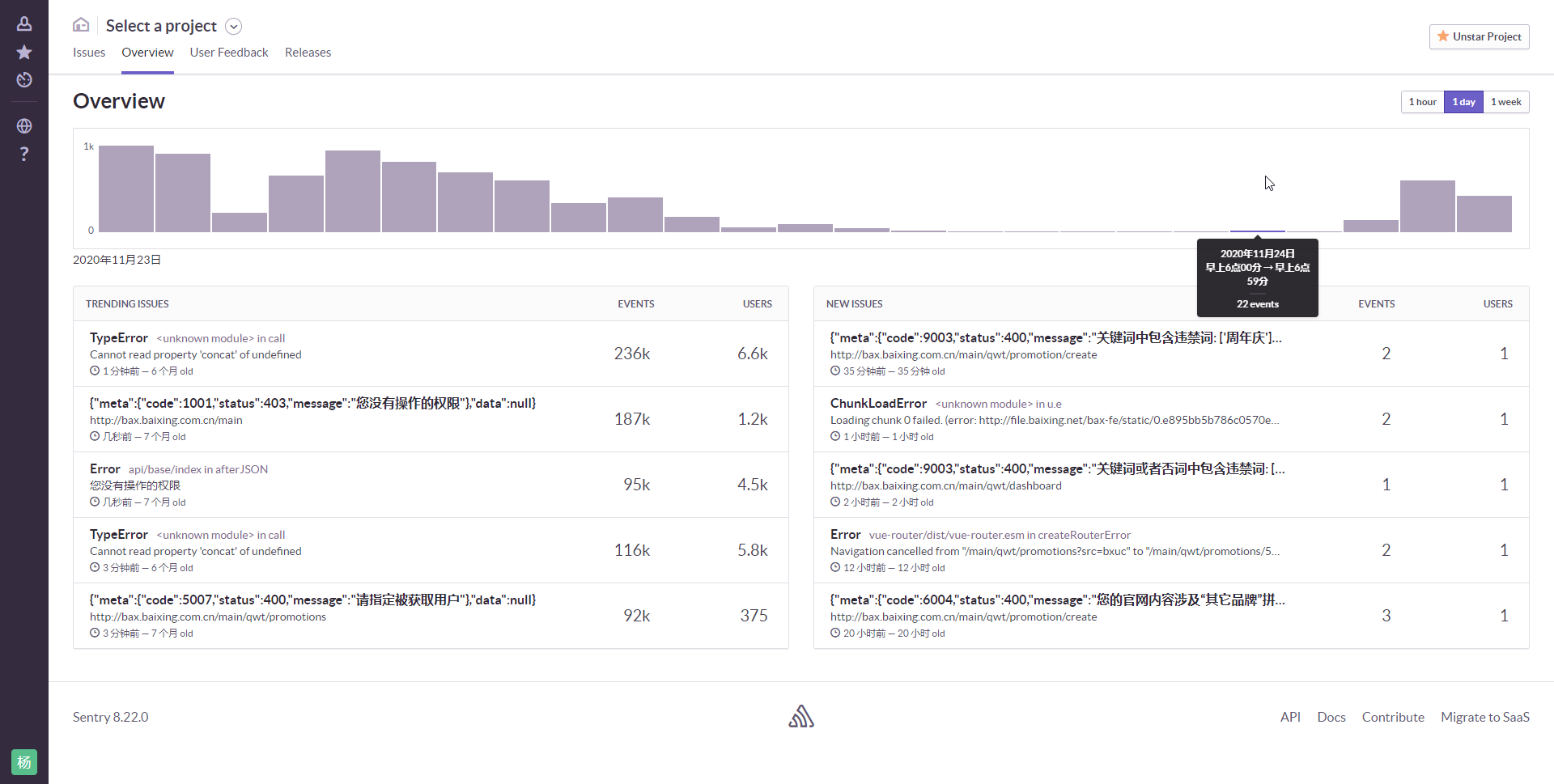Switch to the Issues tab
This screenshot has height=784, width=1554.
point(89,53)
